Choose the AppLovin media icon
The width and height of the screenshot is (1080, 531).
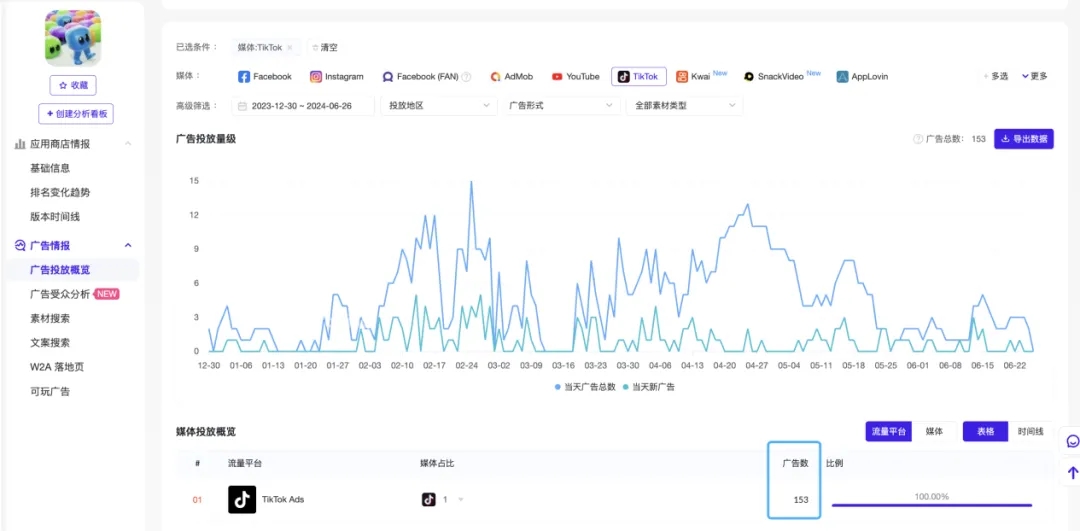pyautogui.click(x=843, y=77)
